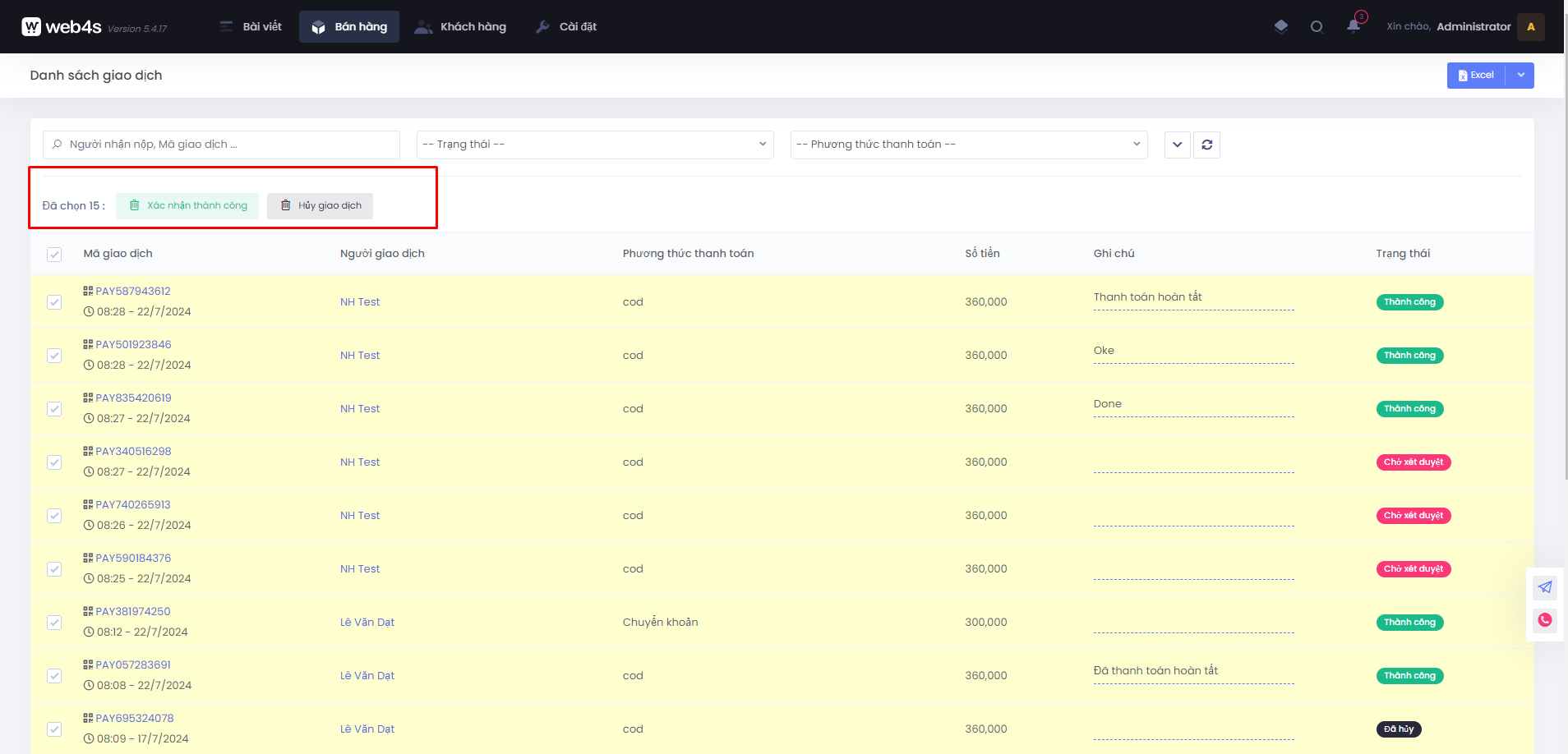Click the pink phone call icon
Screen dimensions: 1568x754
pos(1545,620)
